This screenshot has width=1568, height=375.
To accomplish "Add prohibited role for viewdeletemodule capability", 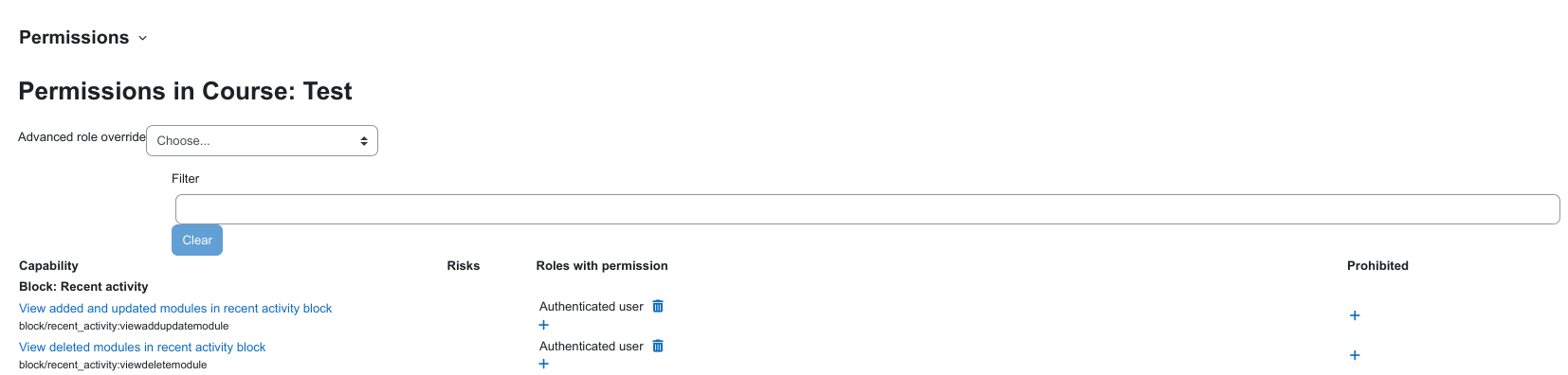I will pos(1355,355).
